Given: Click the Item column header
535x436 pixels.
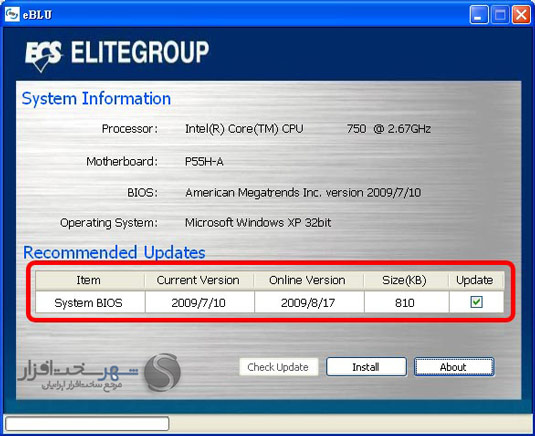Looking at the screenshot, I should (x=90, y=280).
